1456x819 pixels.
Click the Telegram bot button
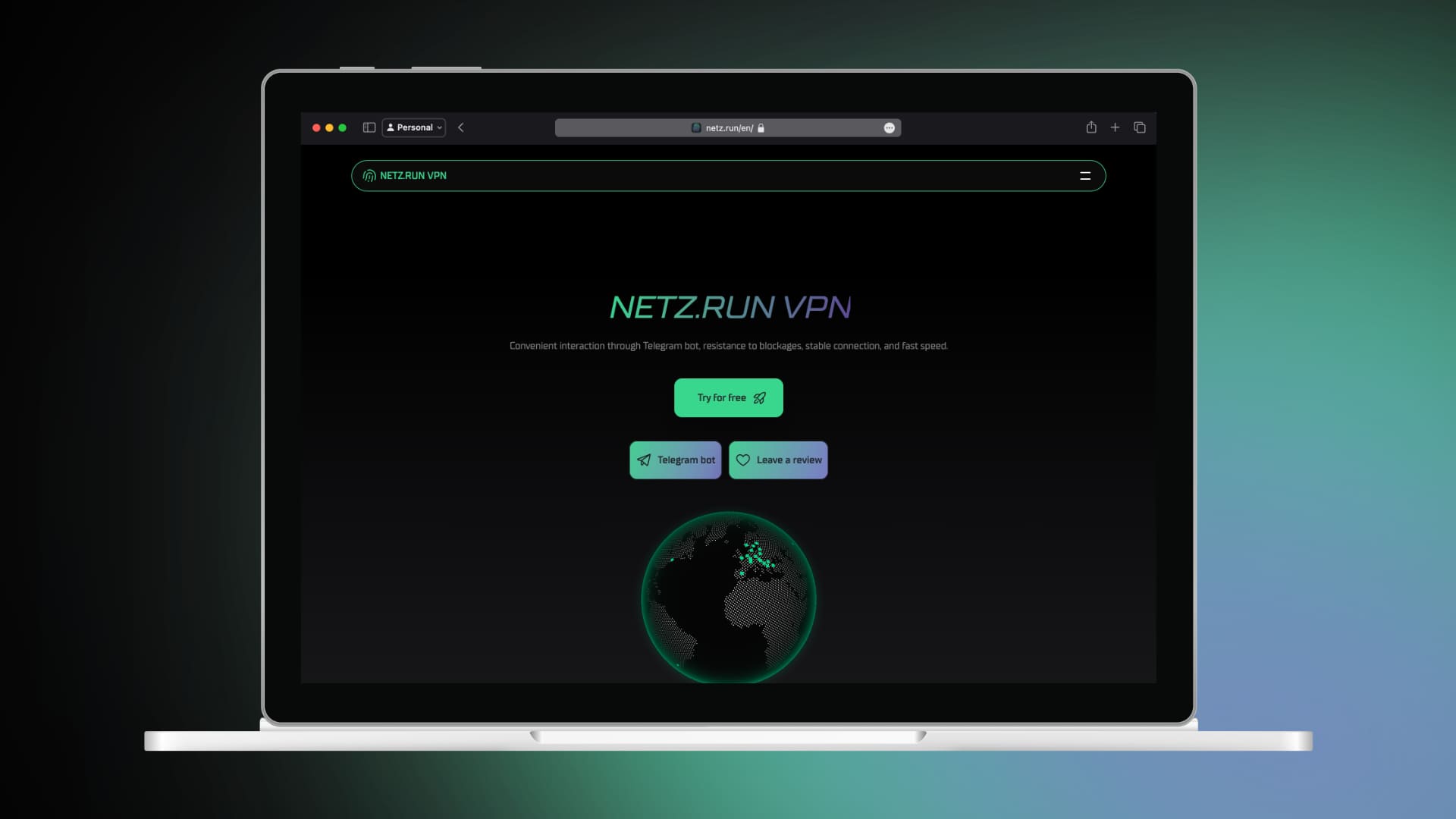click(674, 459)
